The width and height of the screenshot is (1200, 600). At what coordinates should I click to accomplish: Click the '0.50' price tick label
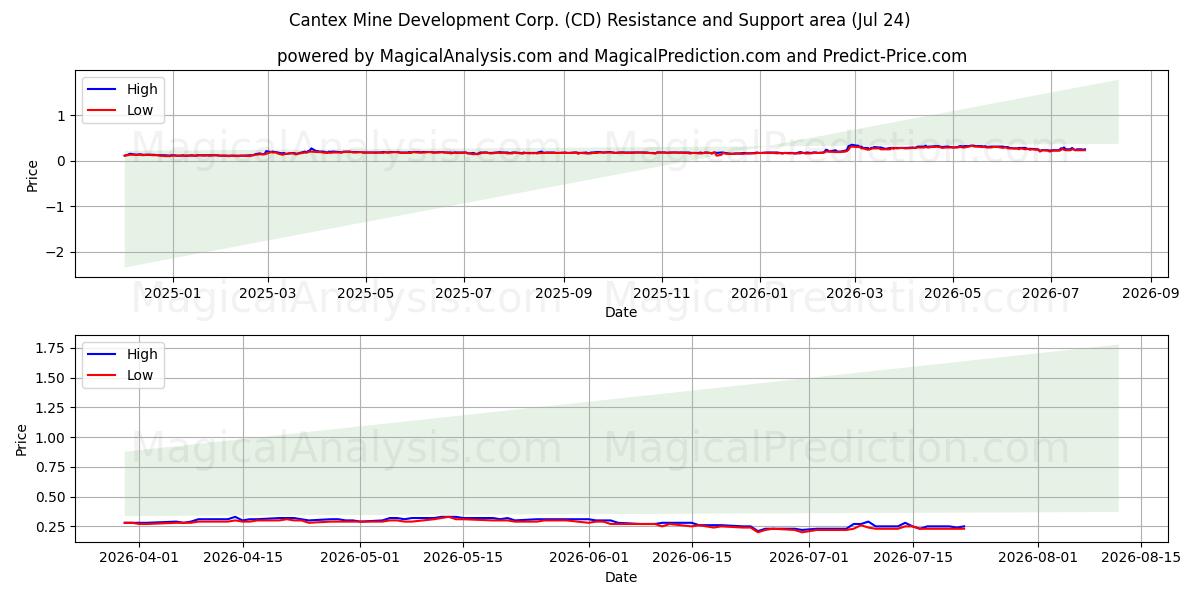click(52, 497)
